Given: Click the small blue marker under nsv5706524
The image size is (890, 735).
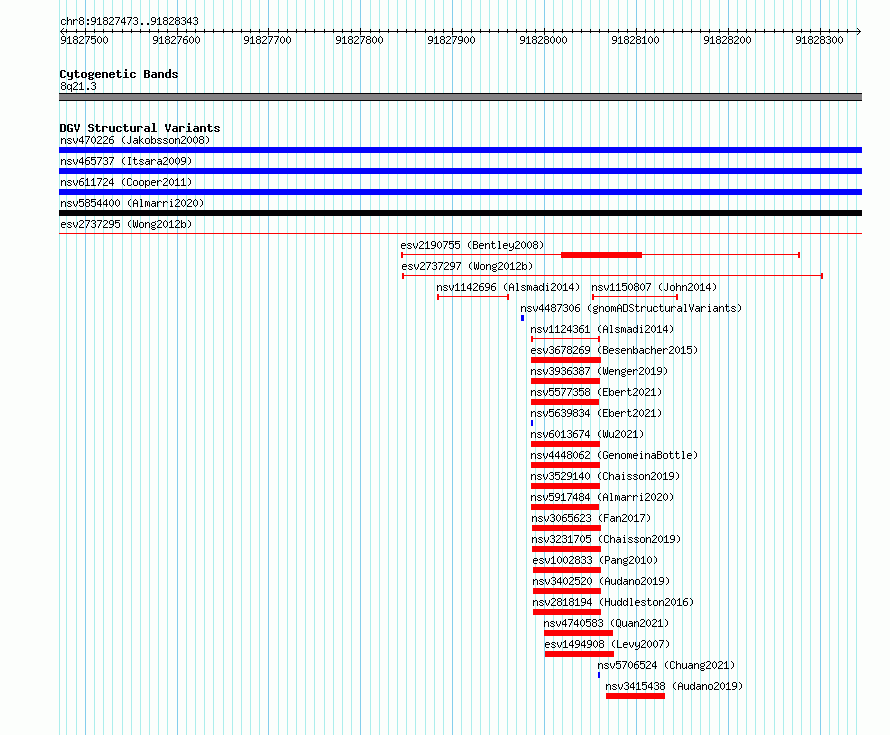Looking at the screenshot, I should point(599,675).
